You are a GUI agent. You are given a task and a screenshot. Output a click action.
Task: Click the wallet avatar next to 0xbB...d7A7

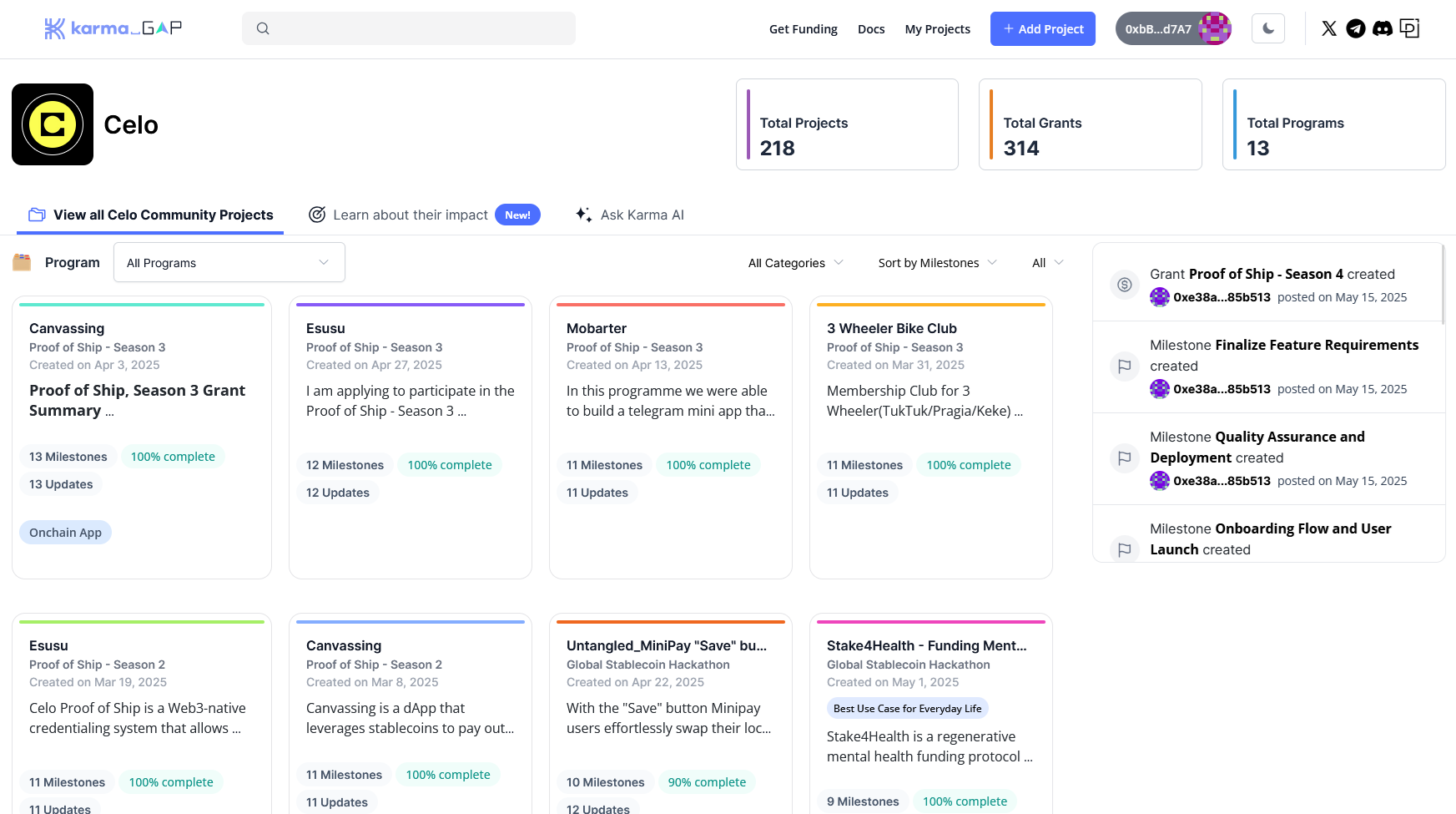(x=1215, y=28)
